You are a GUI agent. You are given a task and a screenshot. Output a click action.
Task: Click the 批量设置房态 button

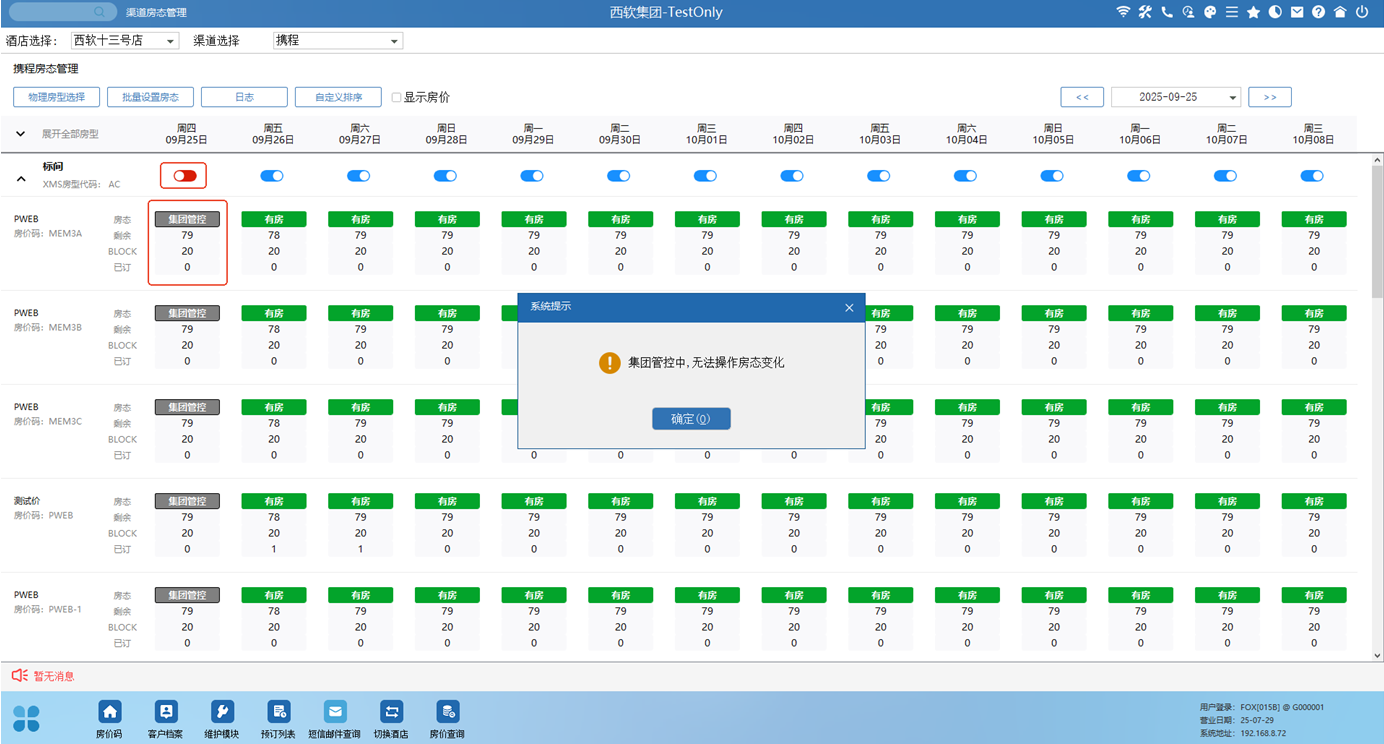pyautogui.click(x=150, y=97)
